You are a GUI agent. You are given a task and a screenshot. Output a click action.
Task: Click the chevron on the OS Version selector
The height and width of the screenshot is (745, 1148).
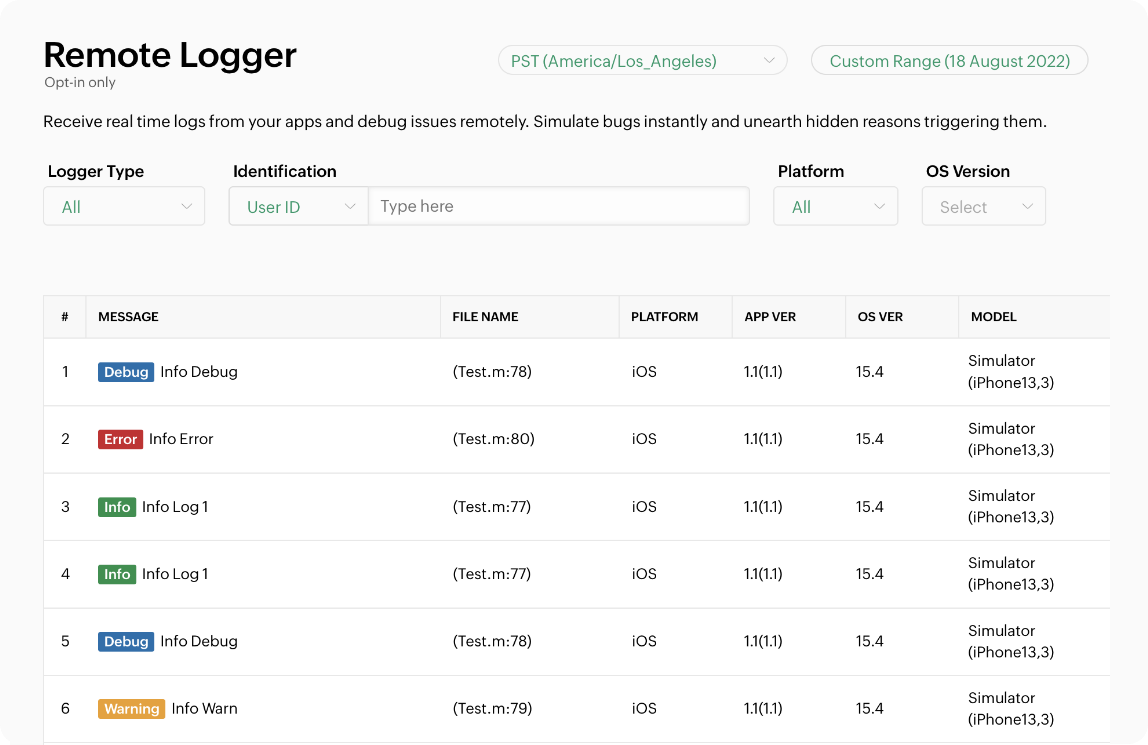tap(1027, 206)
